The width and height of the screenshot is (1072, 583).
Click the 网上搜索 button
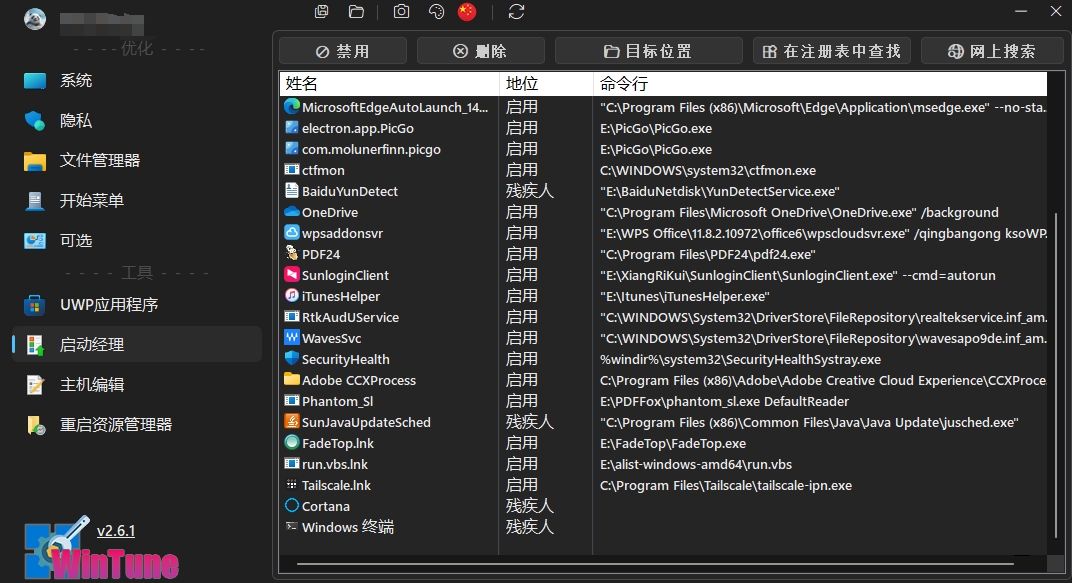click(x=991, y=51)
